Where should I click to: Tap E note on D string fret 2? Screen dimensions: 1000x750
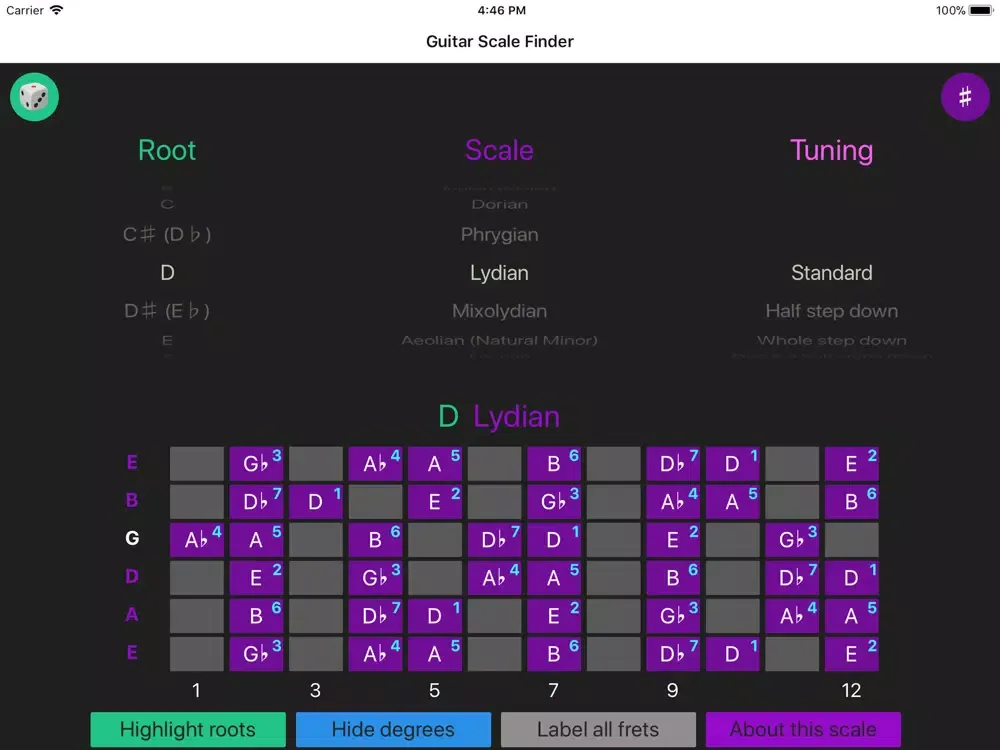(256, 578)
